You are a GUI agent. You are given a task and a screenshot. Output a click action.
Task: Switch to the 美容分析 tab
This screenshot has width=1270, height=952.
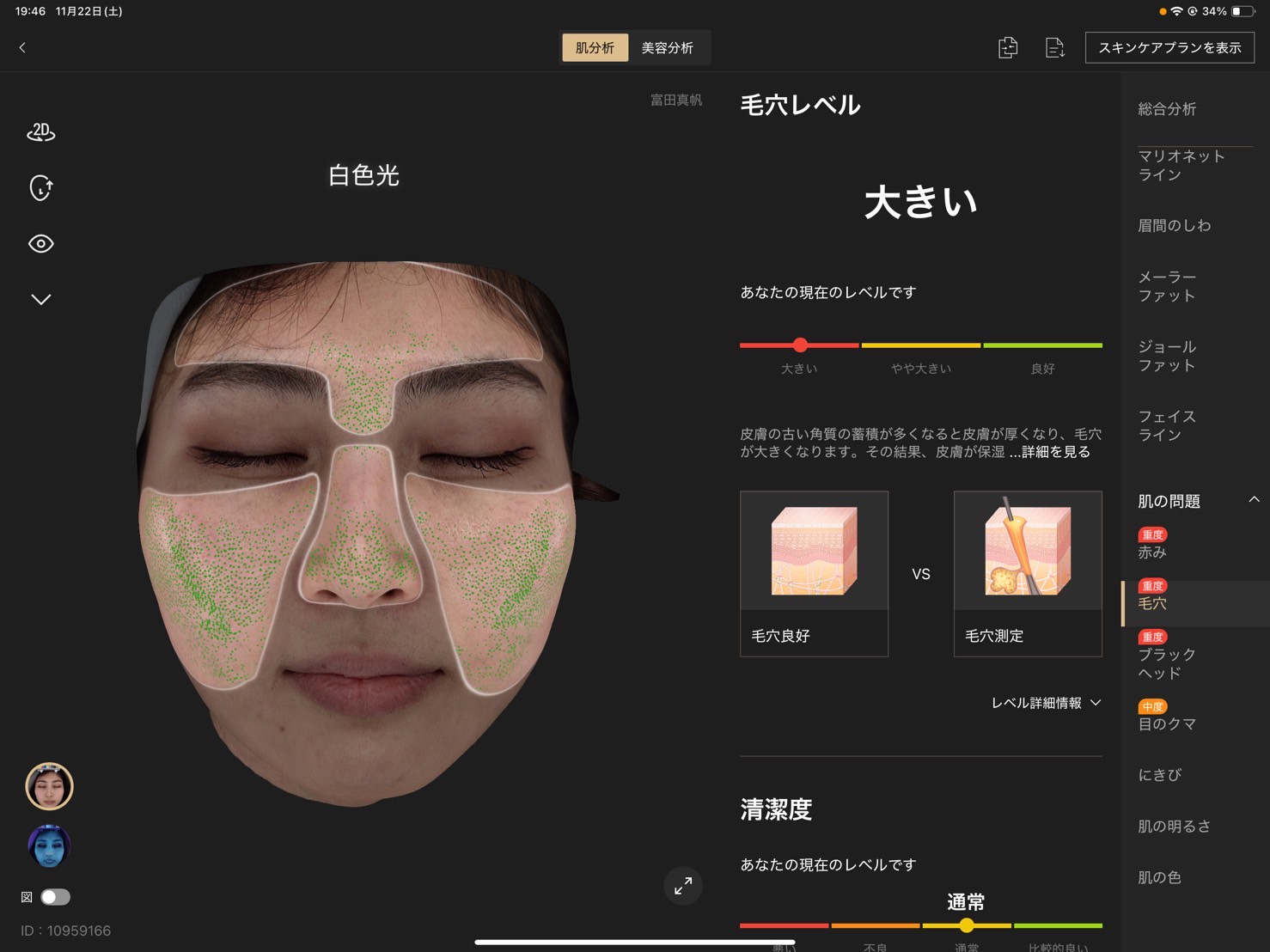669,47
